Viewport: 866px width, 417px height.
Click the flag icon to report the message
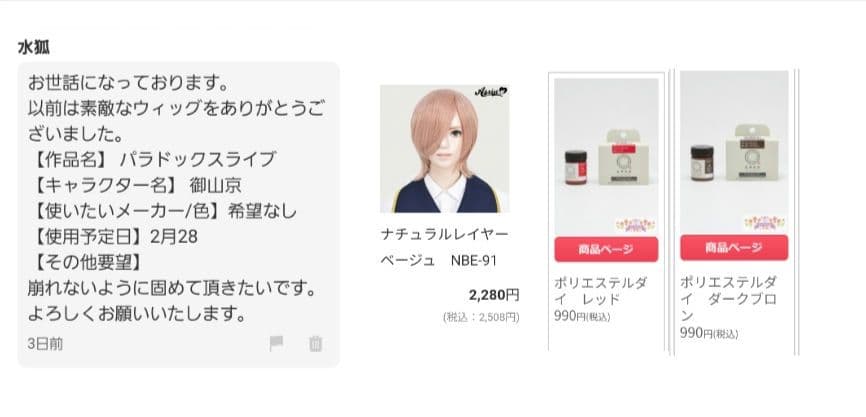[x=276, y=344]
